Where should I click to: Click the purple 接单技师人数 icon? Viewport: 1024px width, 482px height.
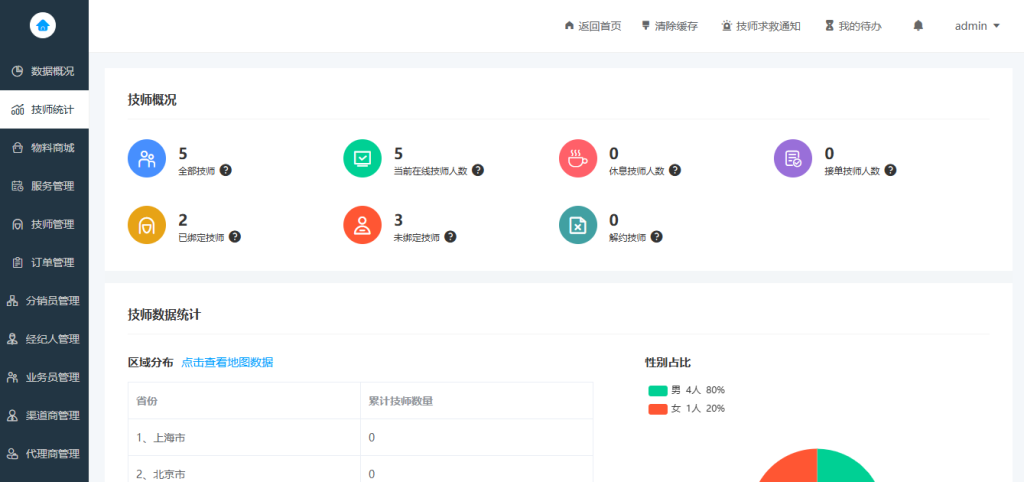click(793, 158)
